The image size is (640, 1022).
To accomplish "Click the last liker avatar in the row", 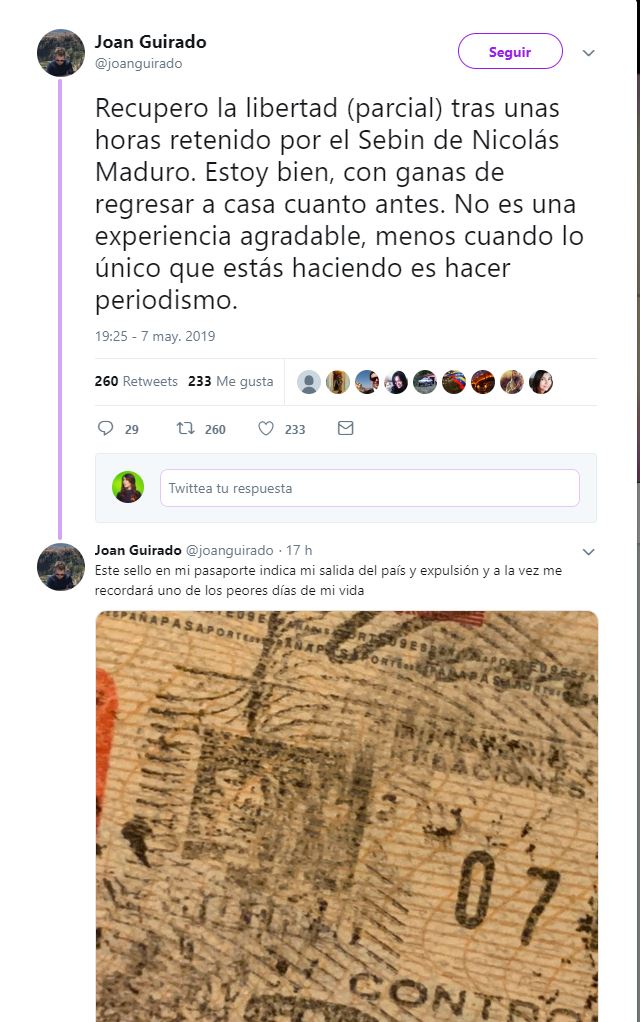I will [541, 382].
